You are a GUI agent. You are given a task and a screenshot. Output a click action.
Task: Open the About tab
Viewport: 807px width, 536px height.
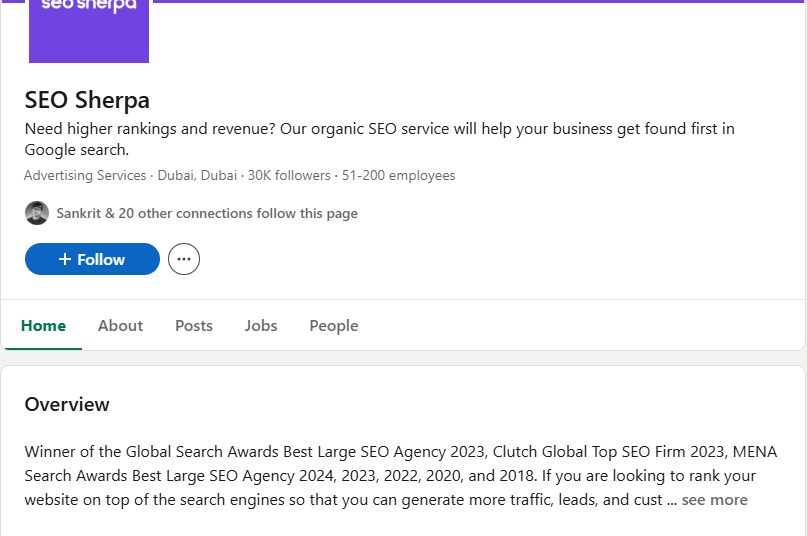[120, 326]
